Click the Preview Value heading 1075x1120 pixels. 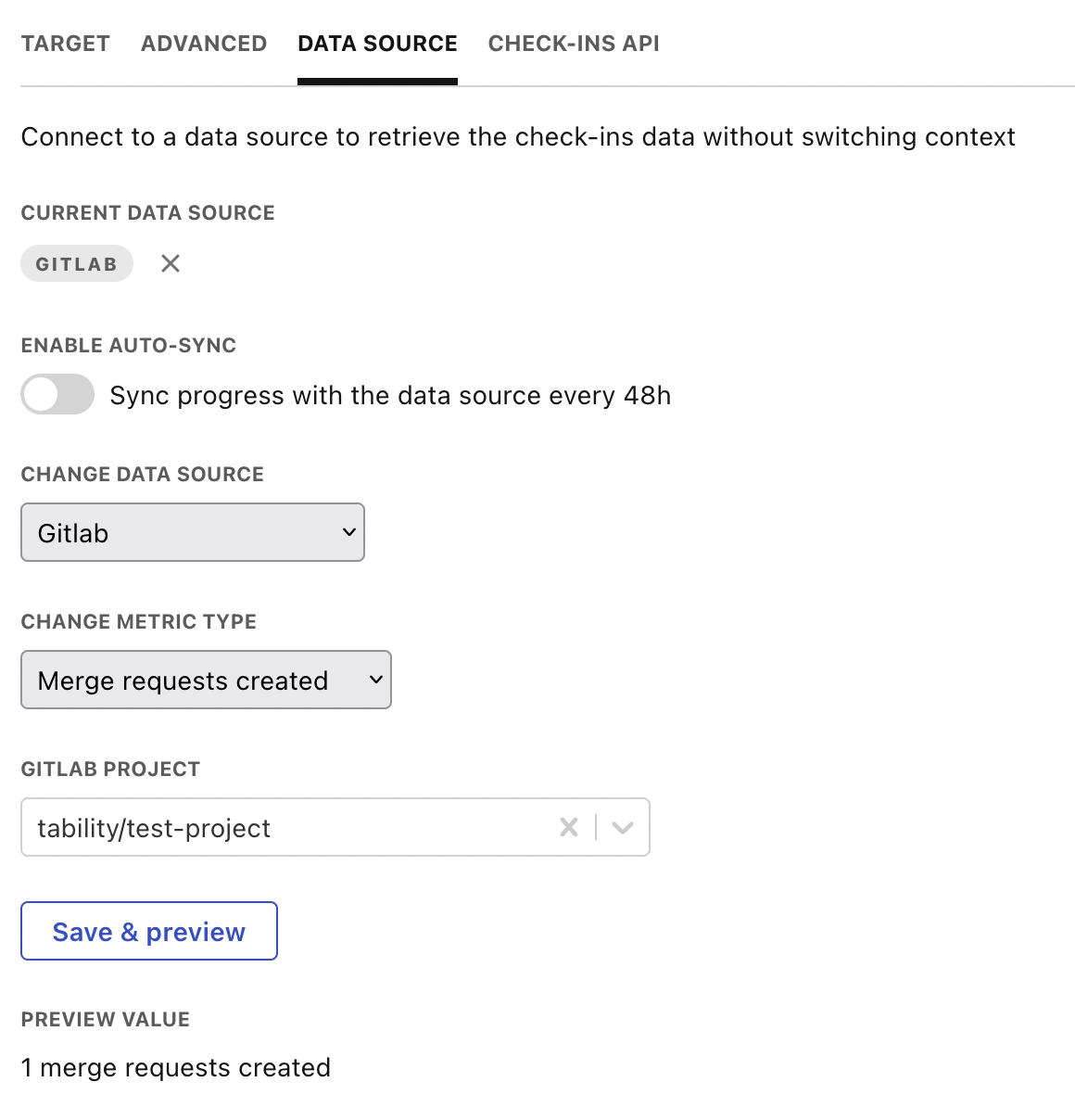tap(106, 1020)
